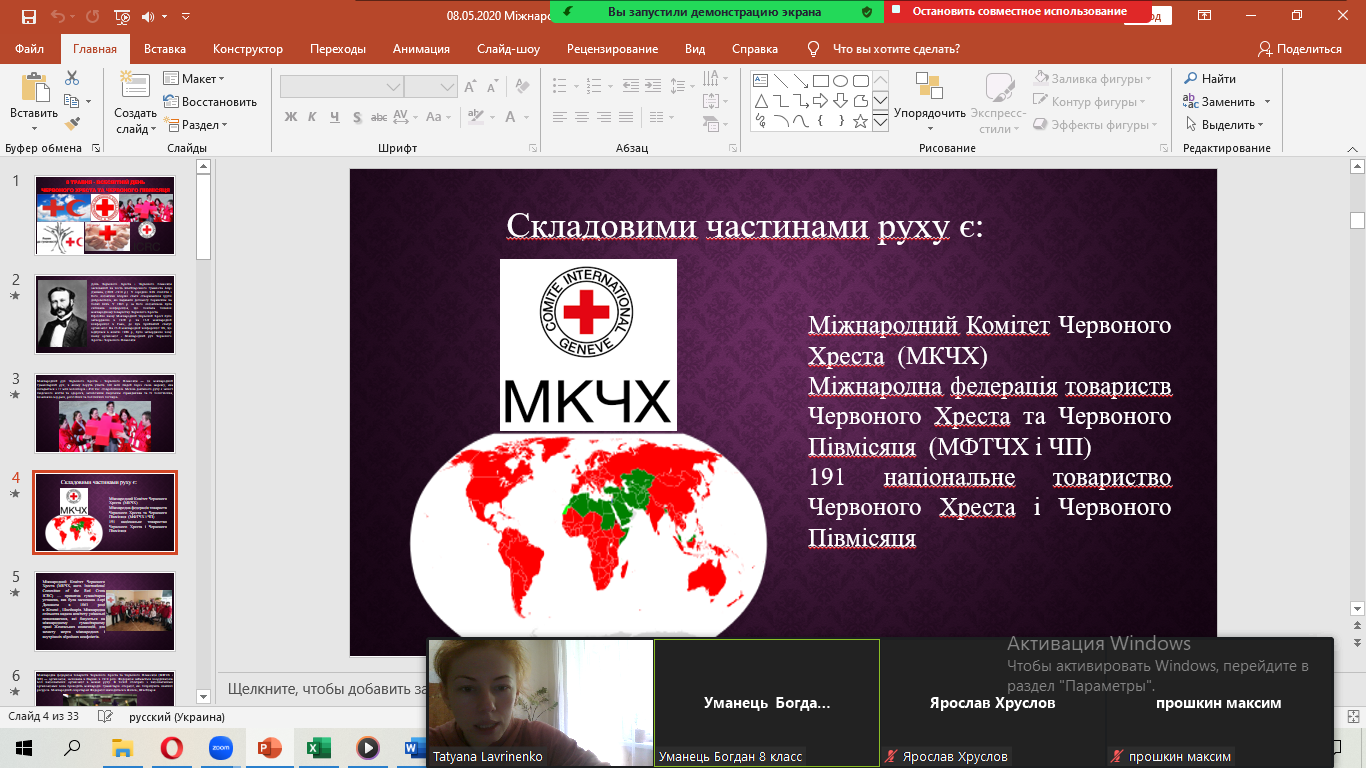The height and width of the screenshot is (768, 1366).
Task: Click Поделиться share button
Action: pyautogui.click(x=1300, y=49)
